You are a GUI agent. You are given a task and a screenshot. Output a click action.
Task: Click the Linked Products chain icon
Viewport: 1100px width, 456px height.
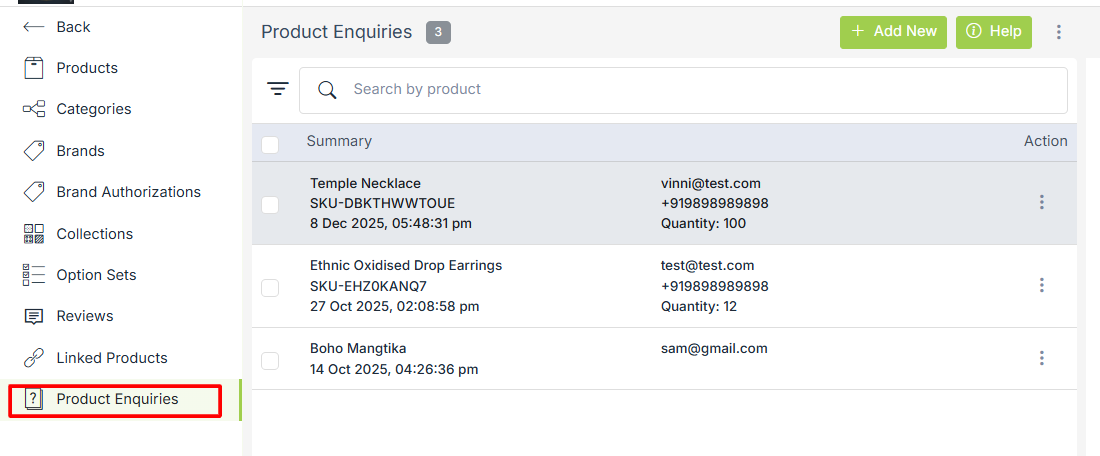point(34,358)
